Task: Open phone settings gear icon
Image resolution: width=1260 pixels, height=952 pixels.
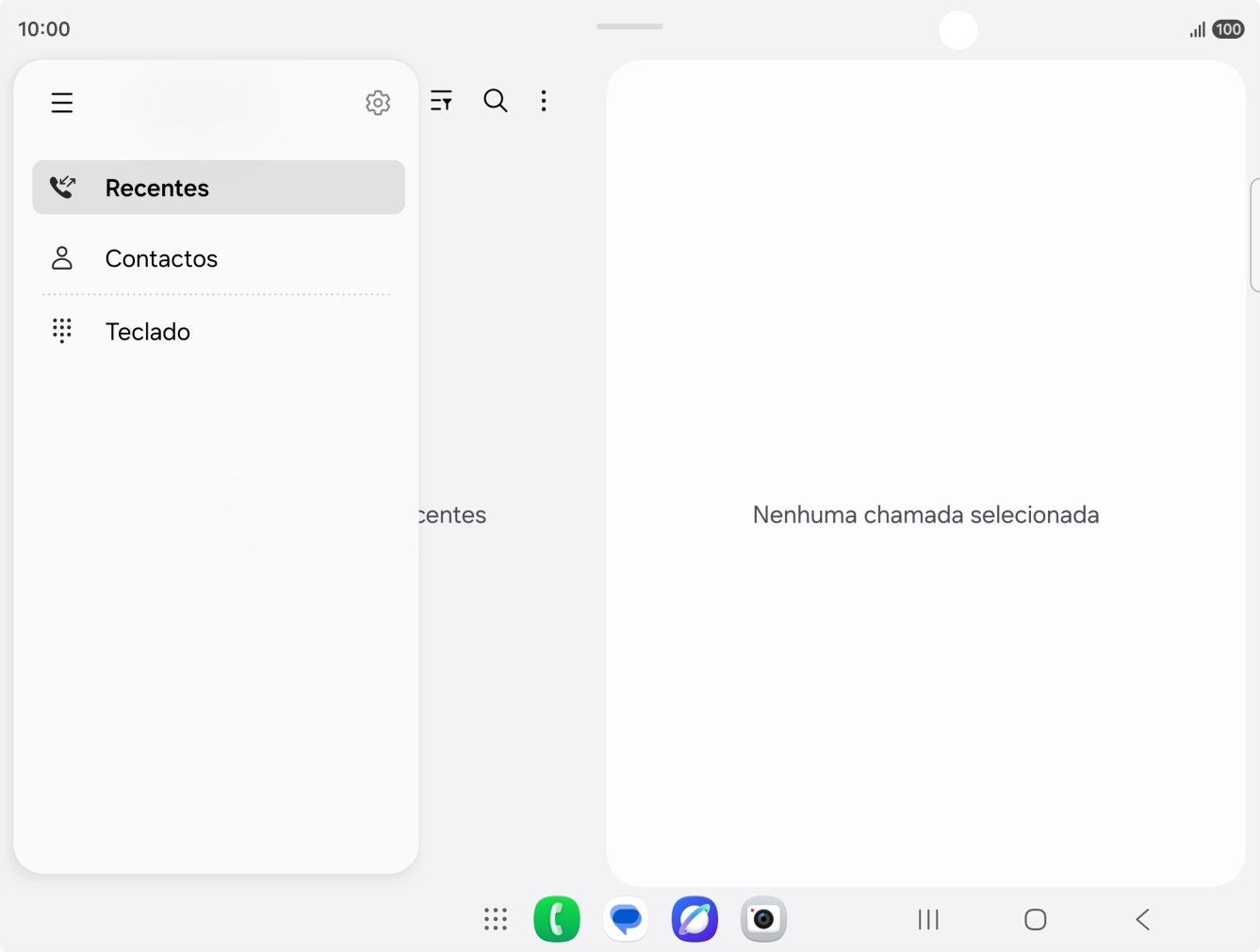Action: pyautogui.click(x=378, y=103)
